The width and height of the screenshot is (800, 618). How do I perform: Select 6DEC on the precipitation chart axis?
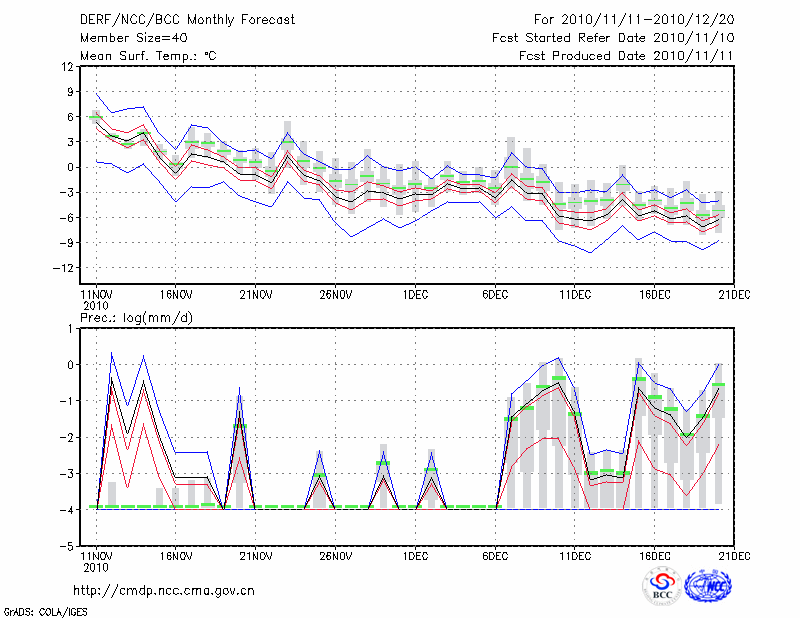tap(495, 555)
